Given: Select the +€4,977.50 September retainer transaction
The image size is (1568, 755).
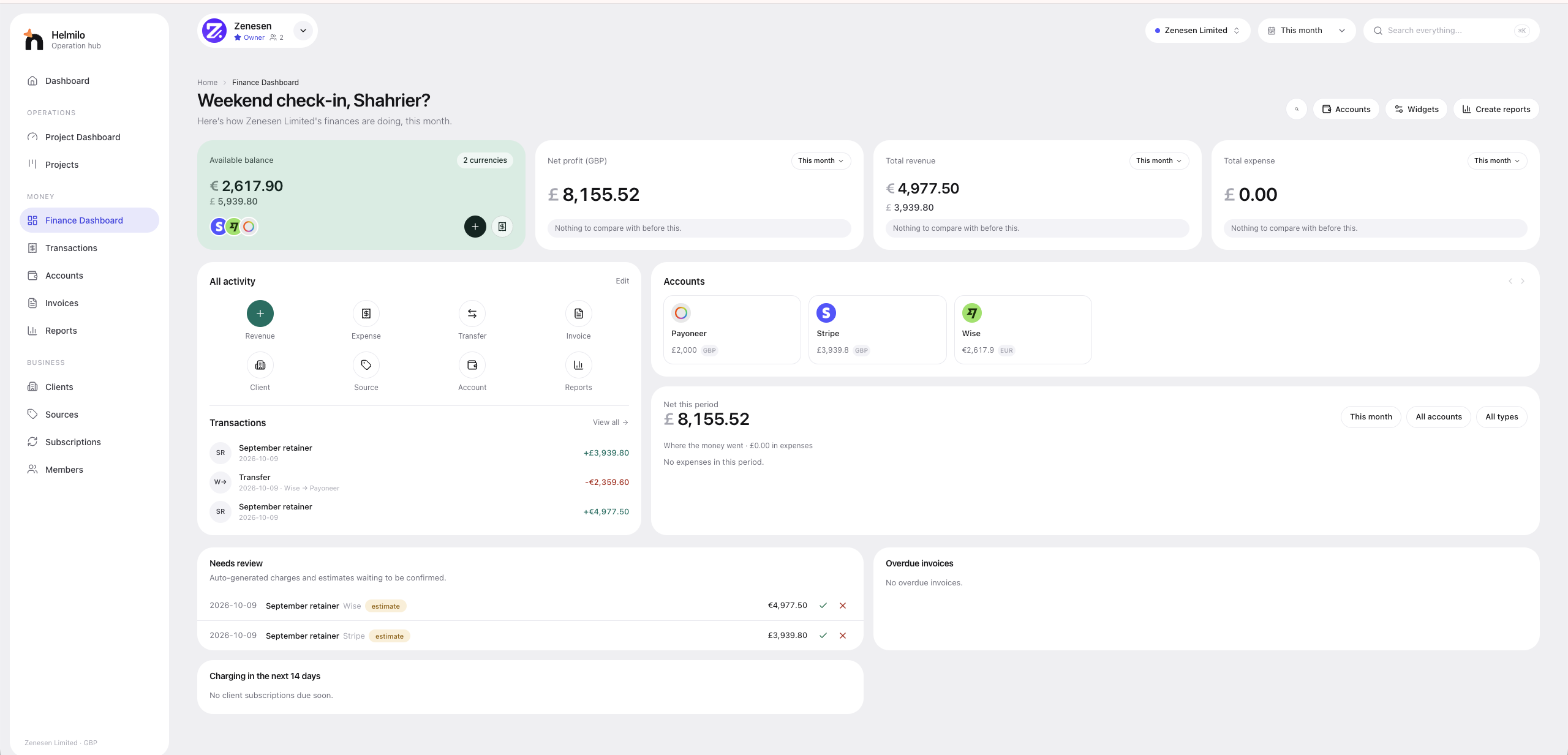Looking at the screenshot, I should [419, 512].
